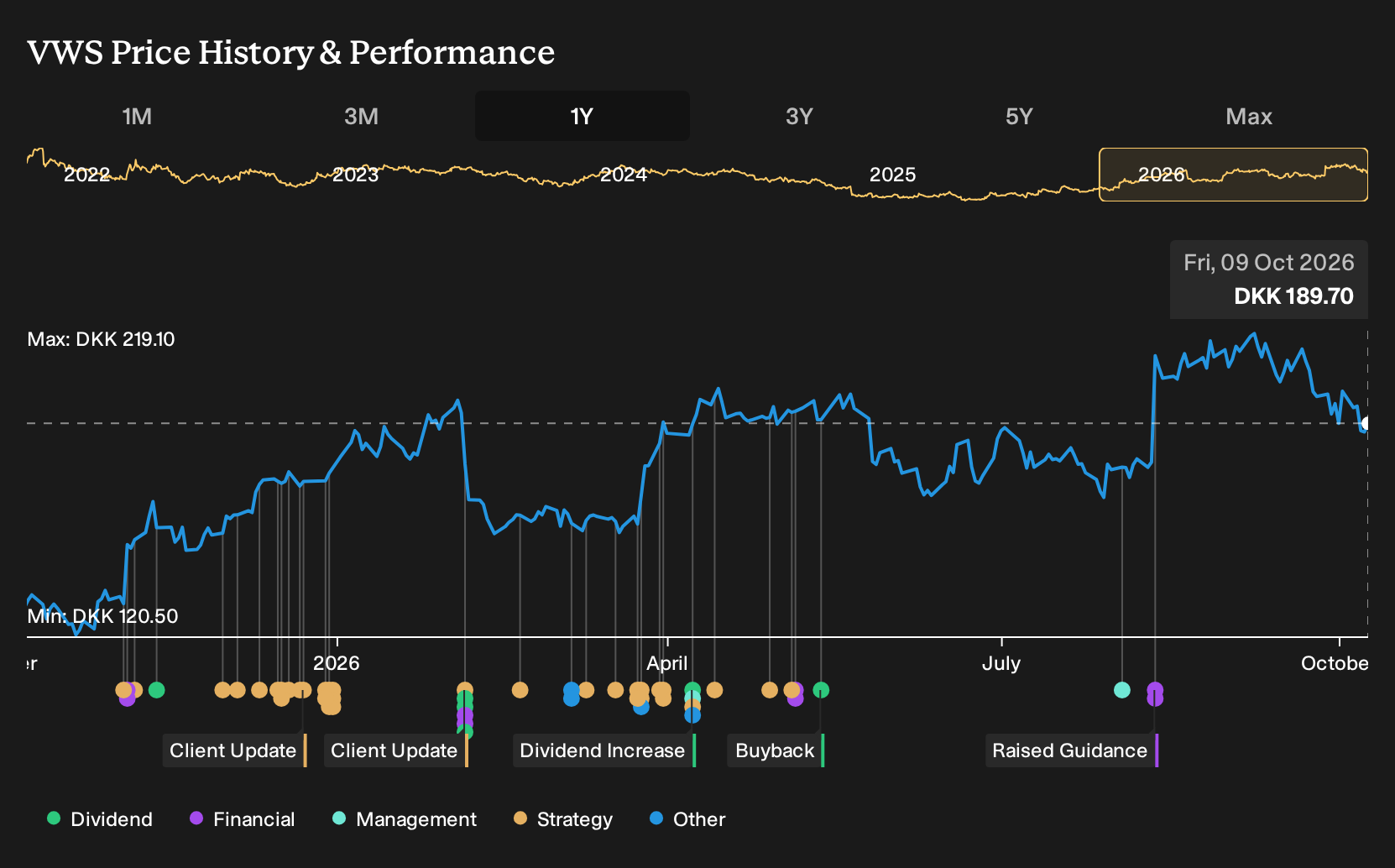Screen dimensions: 1395x868
Task: Click the Client Update label ending at 2026
Action: click(x=234, y=750)
